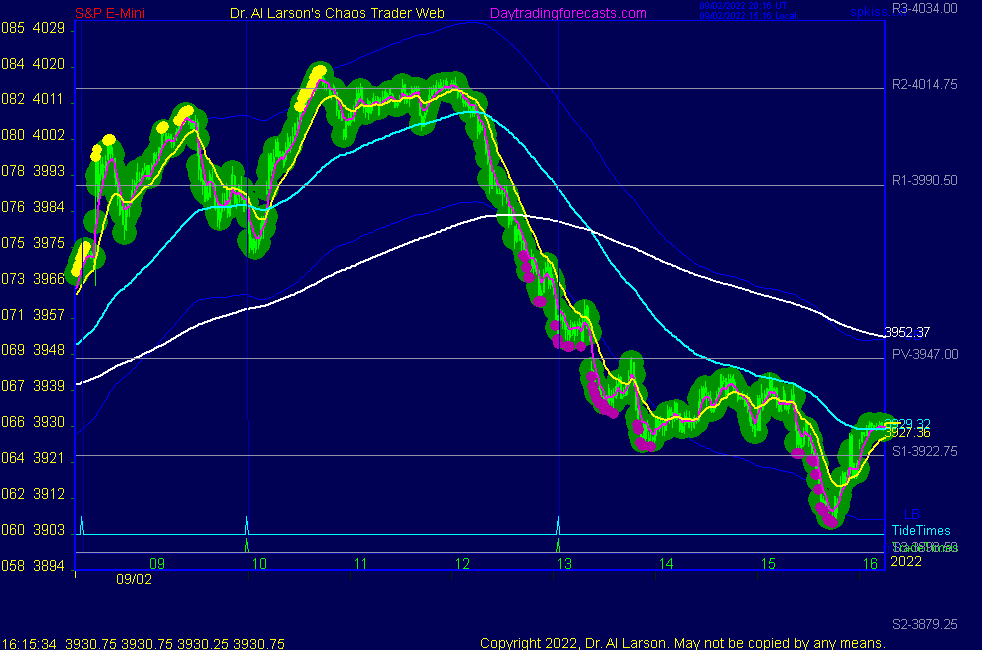Click the 09/02 date label
The image size is (982, 650).
pyautogui.click(x=133, y=579)
